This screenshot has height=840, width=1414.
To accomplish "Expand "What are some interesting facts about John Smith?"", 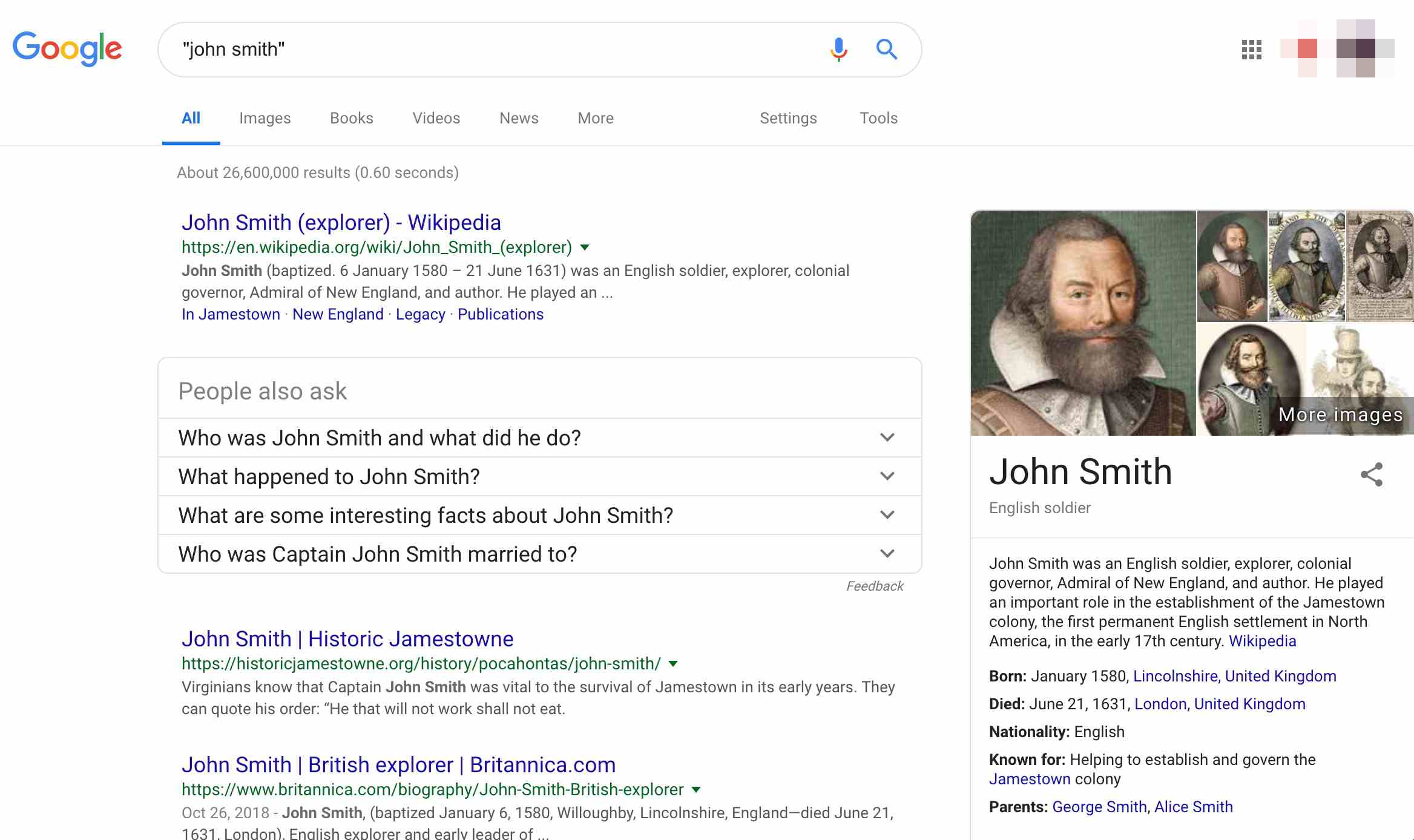I will coord(539,515).
